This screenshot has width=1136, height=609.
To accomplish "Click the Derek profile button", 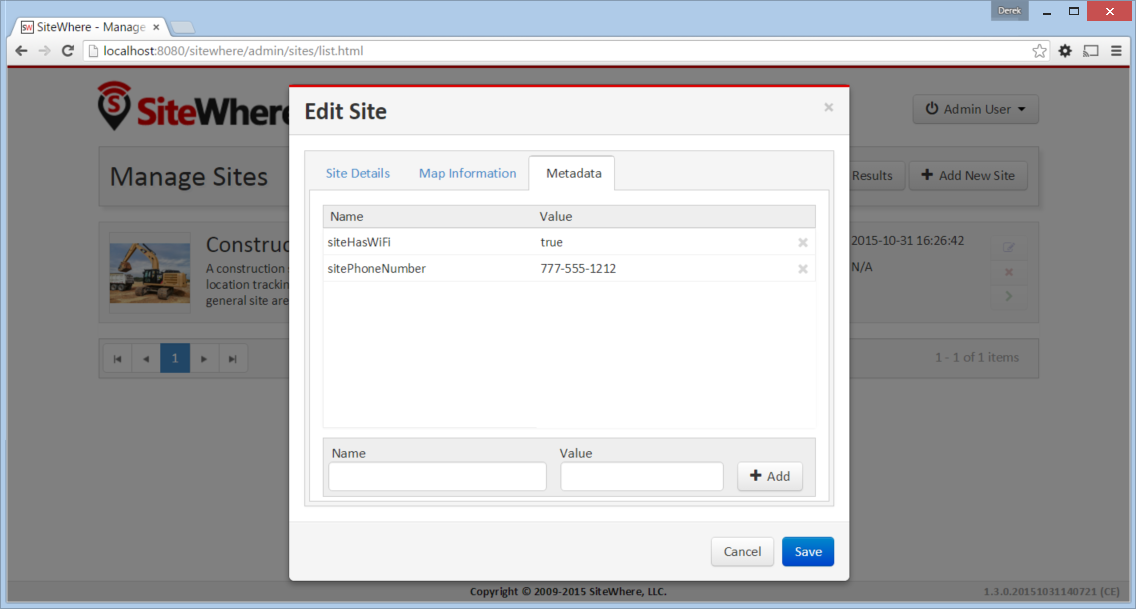I will [x=1009, y=11].
